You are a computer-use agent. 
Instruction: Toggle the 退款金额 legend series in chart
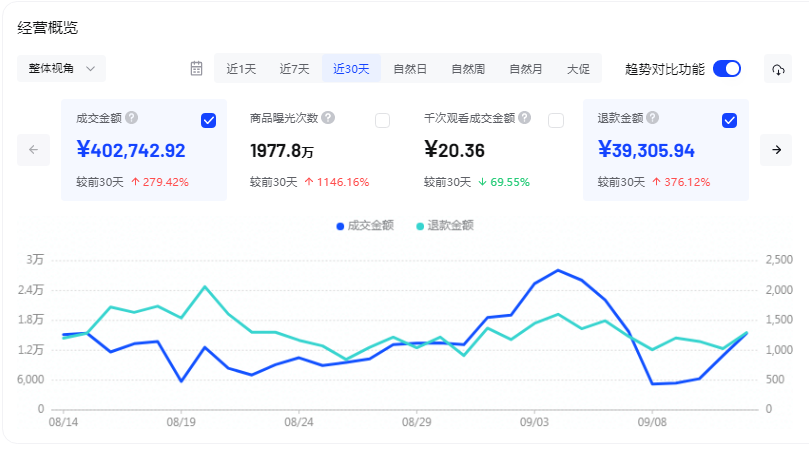pos(445,226)
